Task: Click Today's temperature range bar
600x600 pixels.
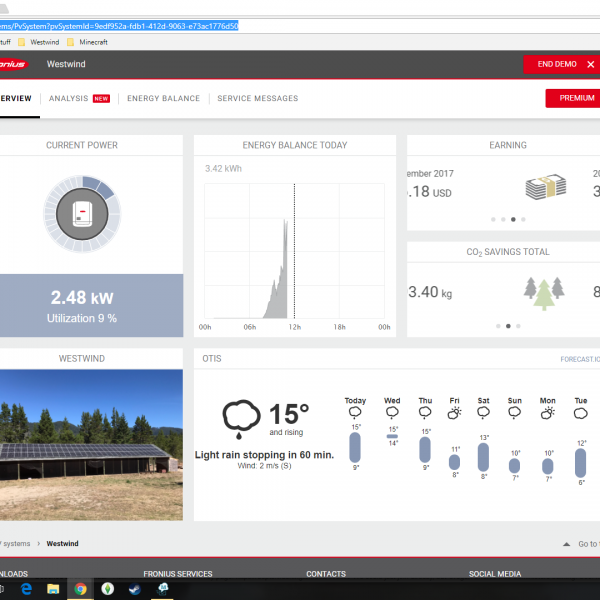Action: pos(355,447)
